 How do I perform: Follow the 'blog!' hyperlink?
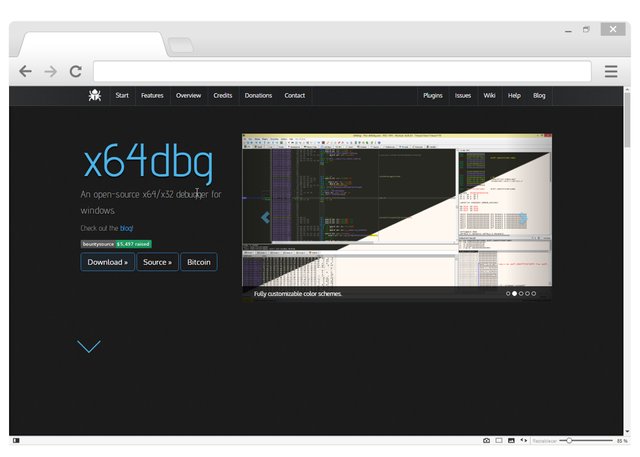(x=127, y=228)
